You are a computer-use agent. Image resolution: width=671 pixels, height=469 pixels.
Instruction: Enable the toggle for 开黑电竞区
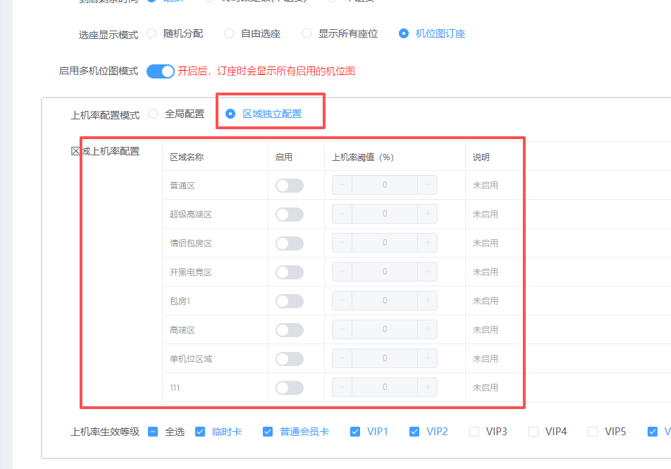(290, 272)
